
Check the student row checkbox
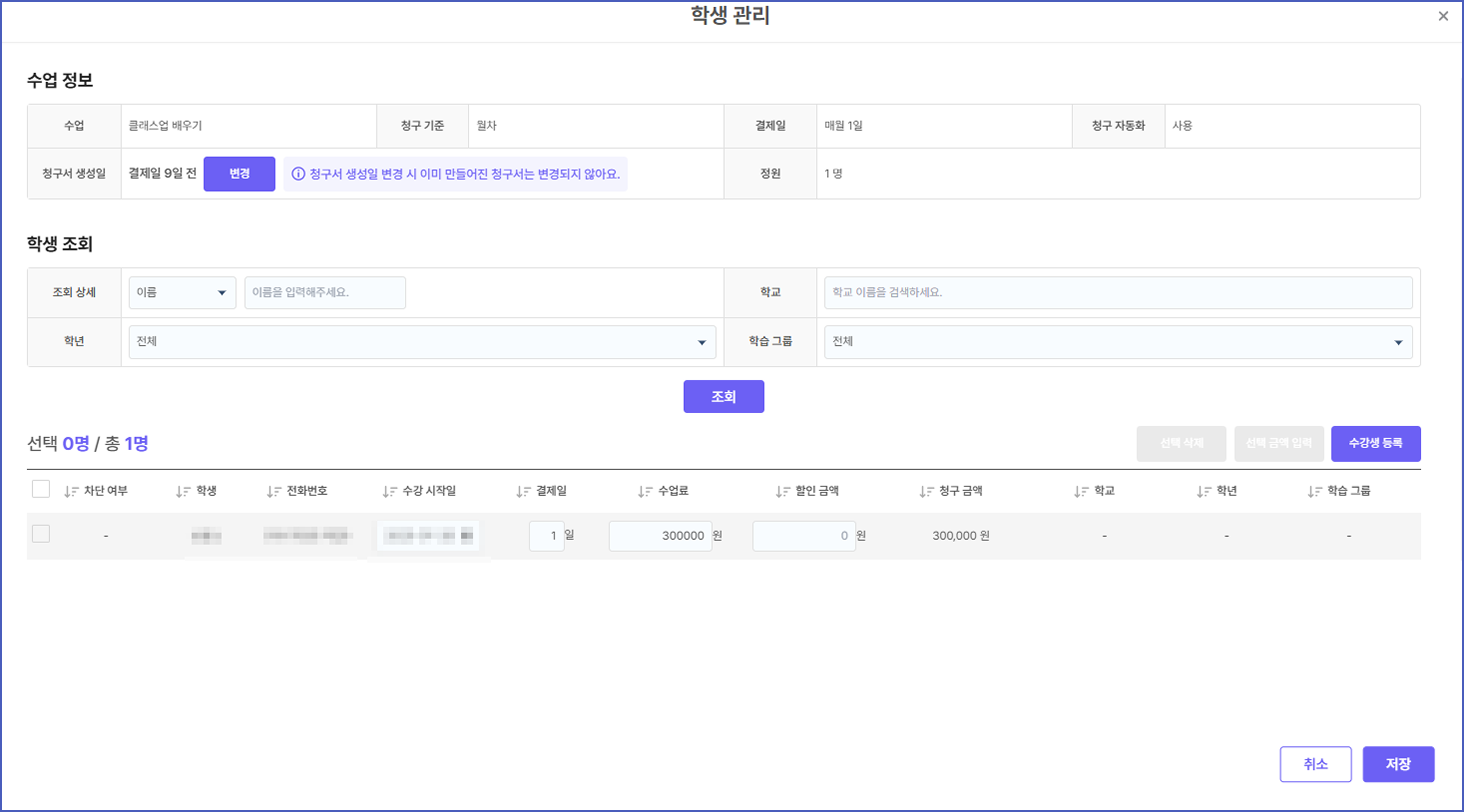[x=41, y=534]
